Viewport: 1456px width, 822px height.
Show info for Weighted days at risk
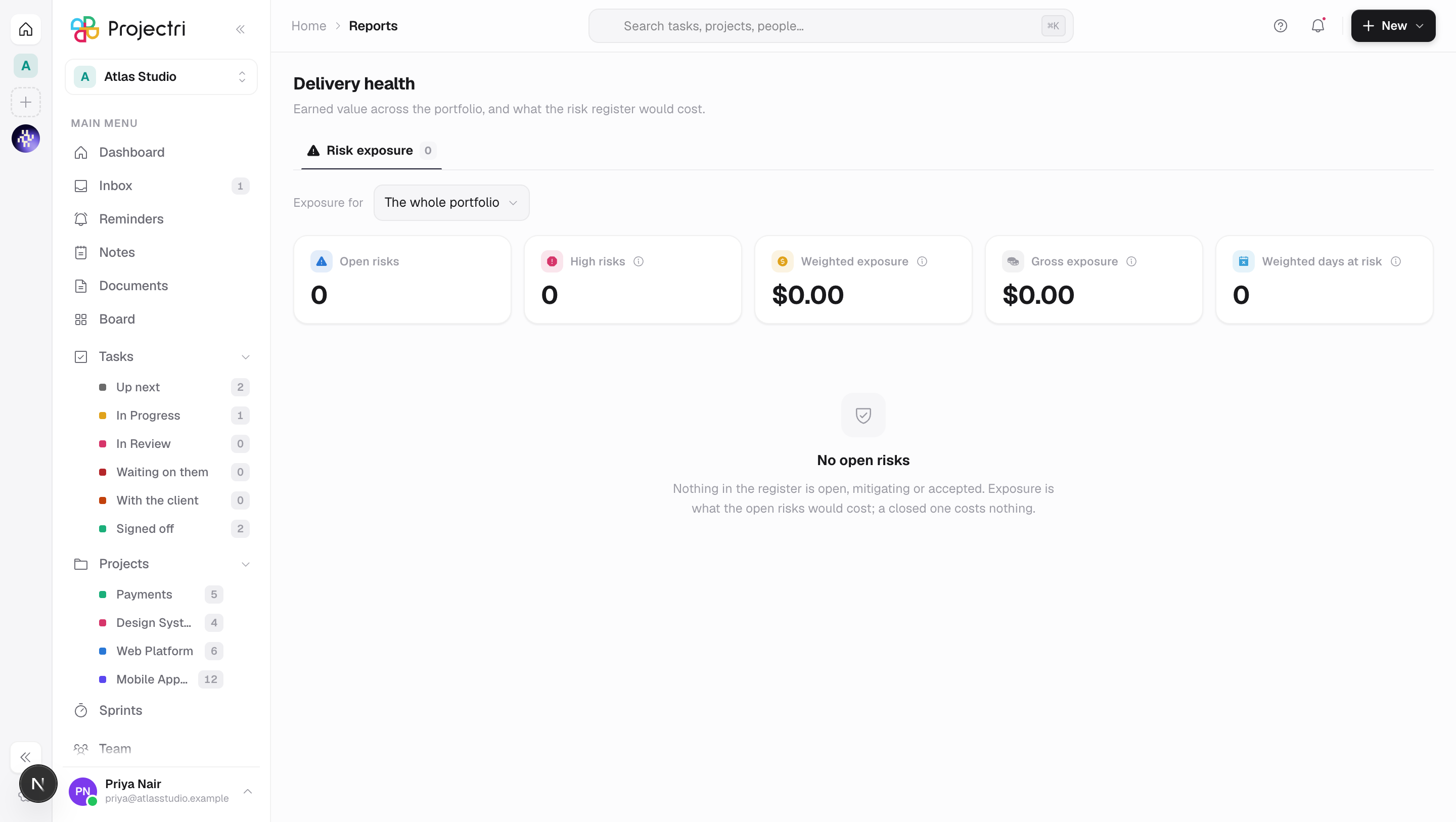tap(1395, 261)
